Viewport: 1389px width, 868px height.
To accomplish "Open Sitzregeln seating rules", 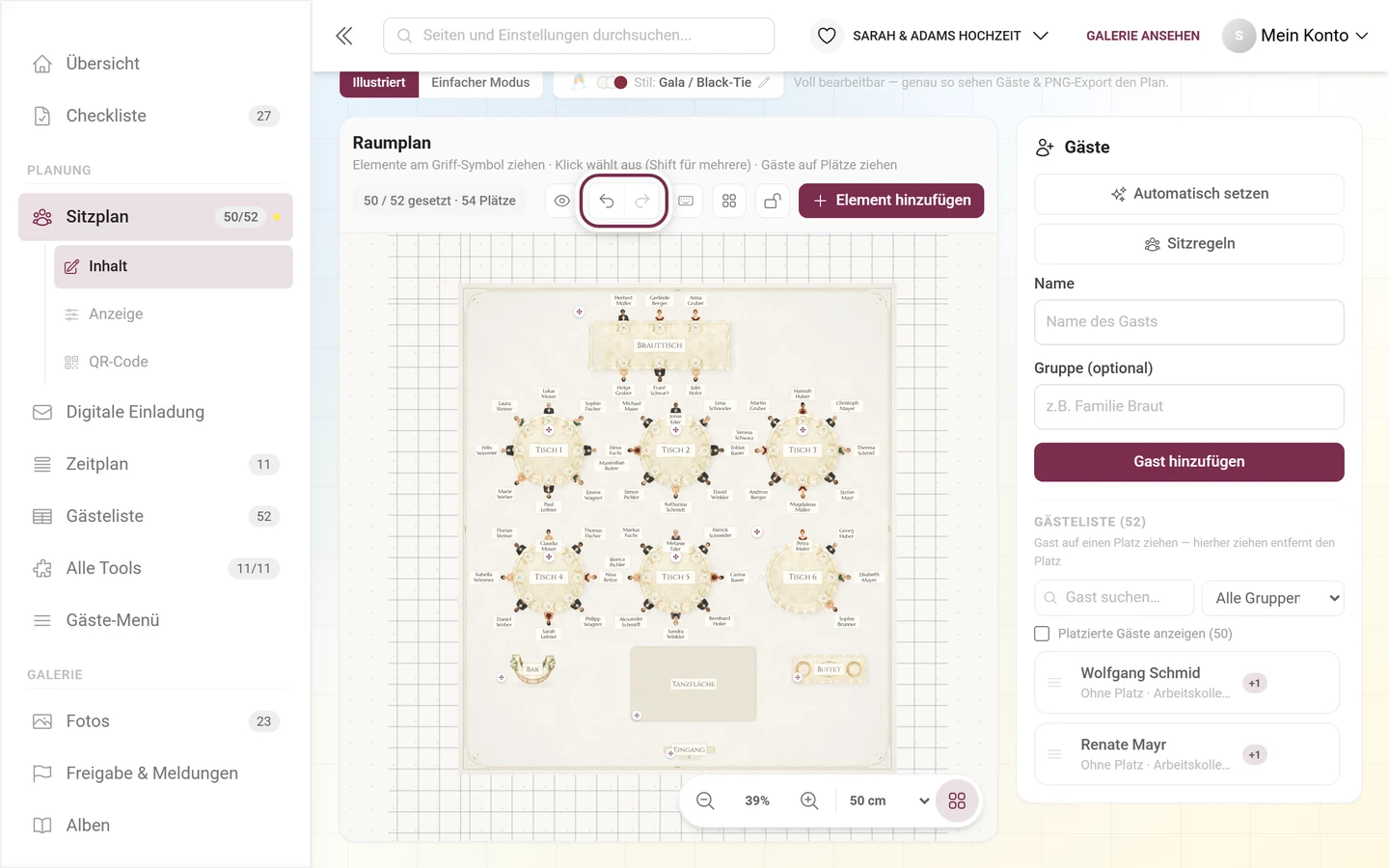I will tap(1189, 244).
